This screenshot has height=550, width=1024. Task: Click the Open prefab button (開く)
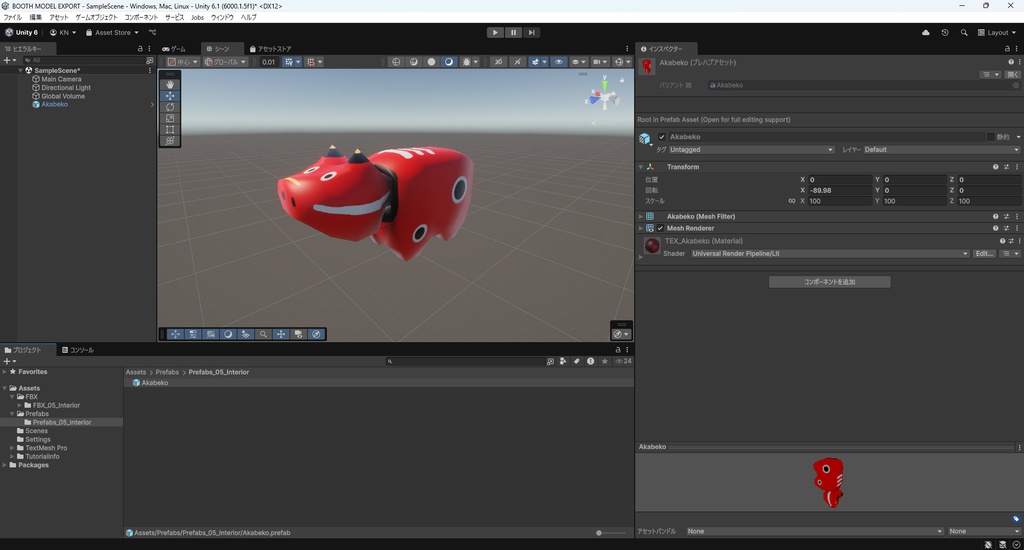[1012, 74]
